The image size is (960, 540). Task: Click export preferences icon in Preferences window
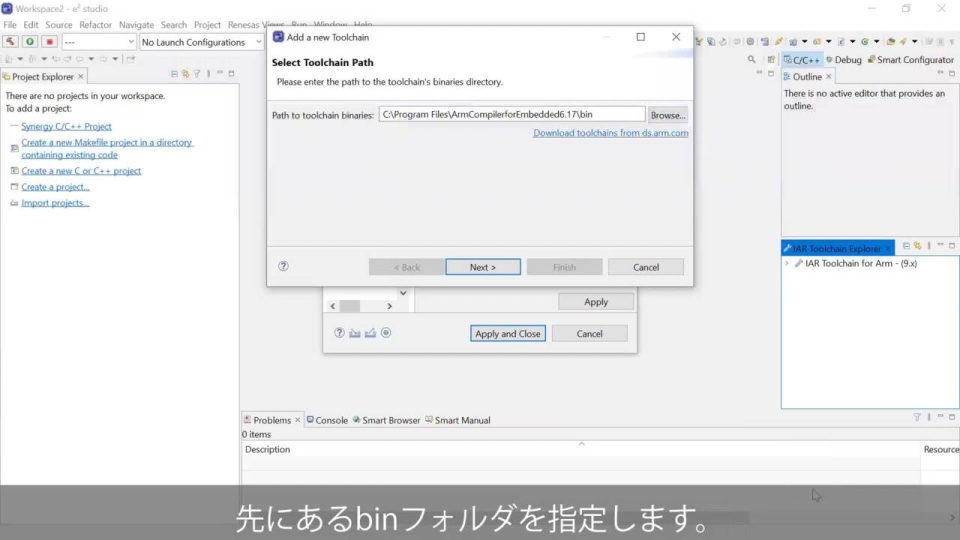click(370, 332)
